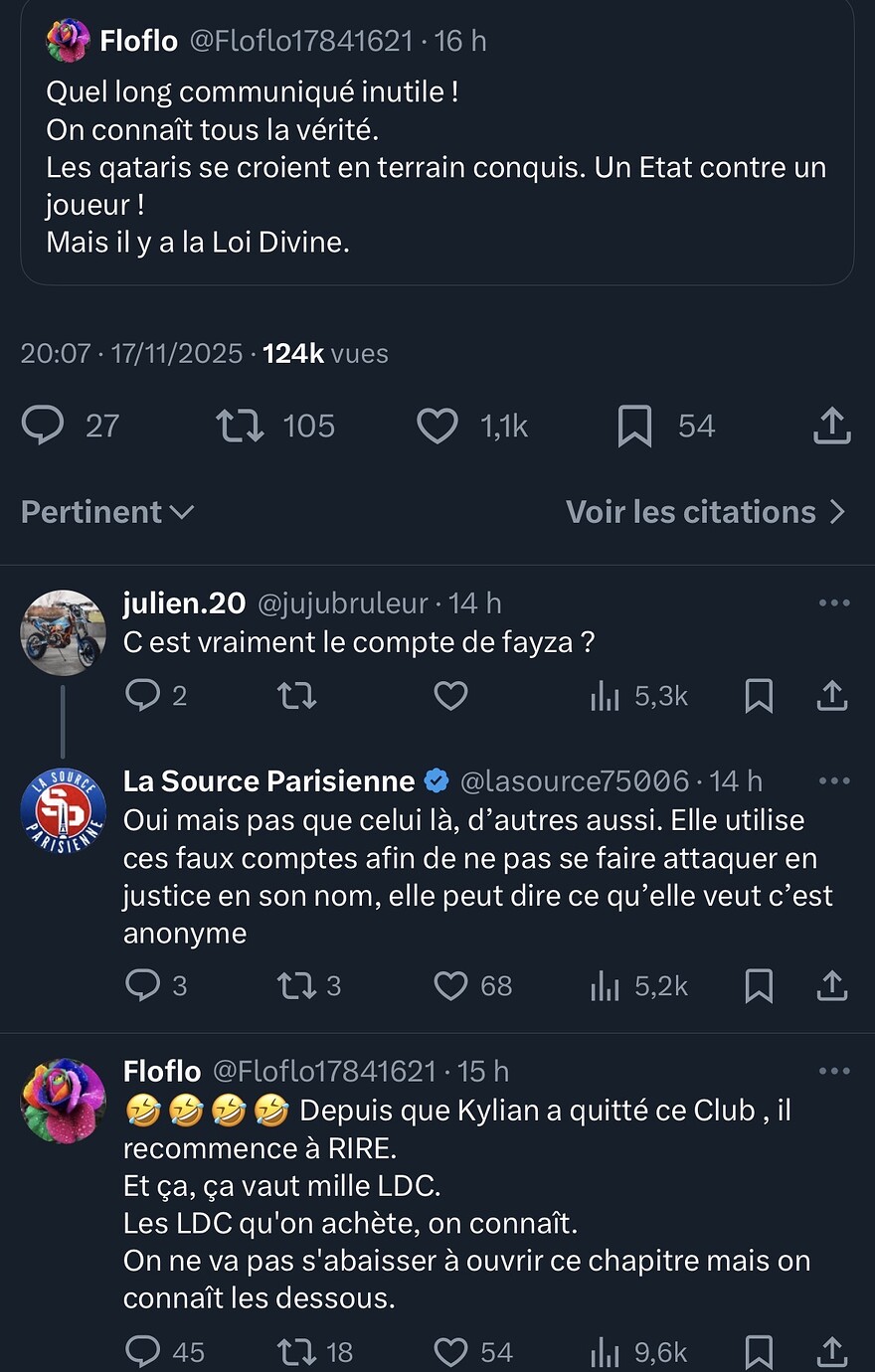
Task: Open the Pertinent sort dropdown
Action: coord(107,512)
